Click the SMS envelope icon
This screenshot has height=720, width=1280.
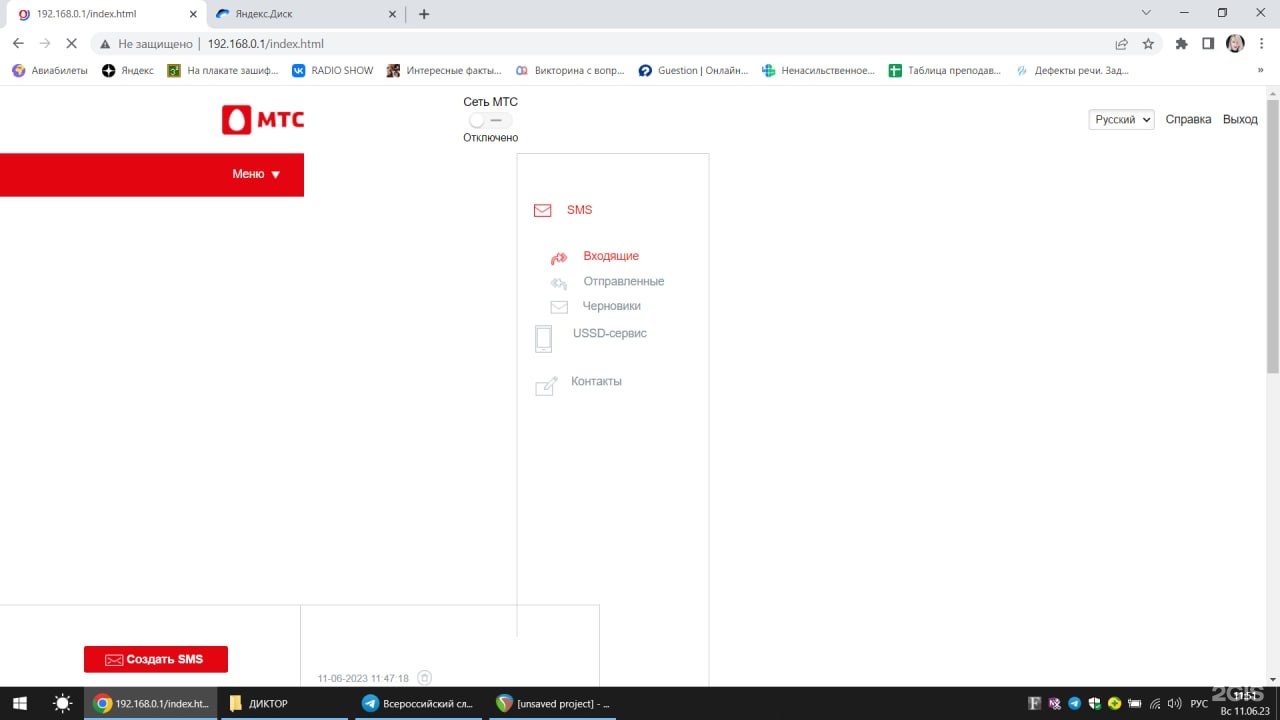click(x=542, y=211)
